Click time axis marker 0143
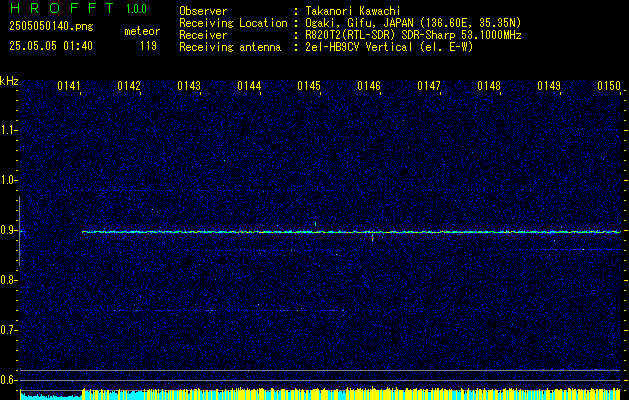Image resolution: width=629 pixels, height=400 pixels. (189, 86)
